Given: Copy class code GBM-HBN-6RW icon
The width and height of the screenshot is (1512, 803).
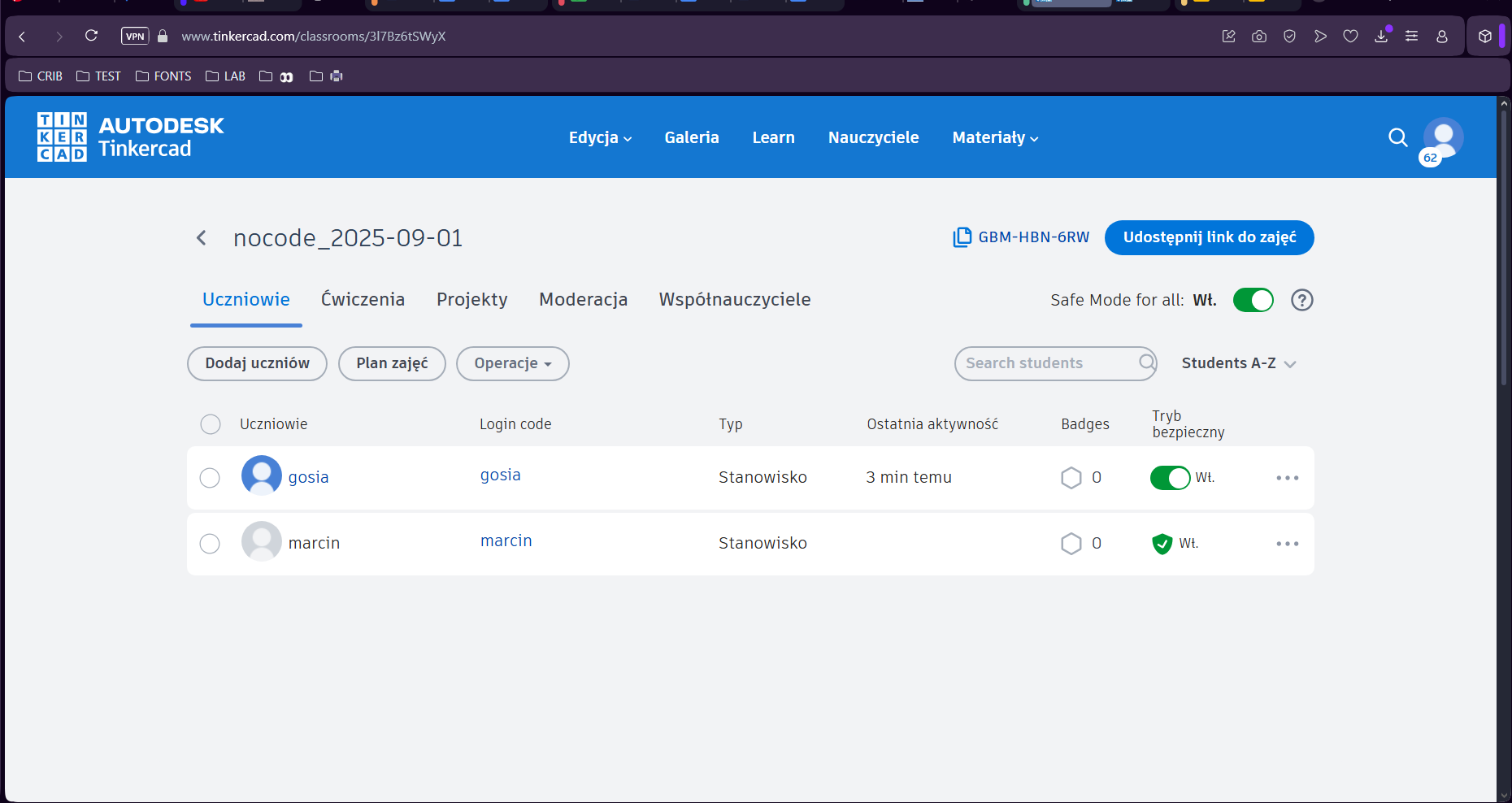Looking at the screenshot, I should click(962, 237).
